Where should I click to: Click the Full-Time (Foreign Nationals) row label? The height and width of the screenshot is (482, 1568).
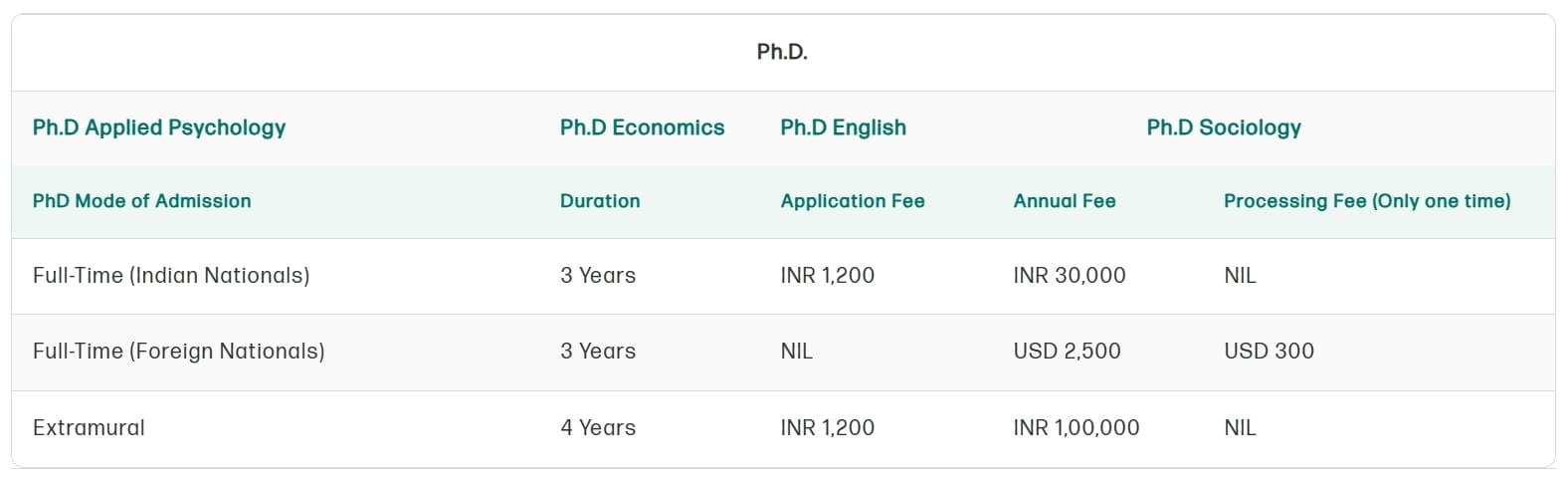(179, 352)
